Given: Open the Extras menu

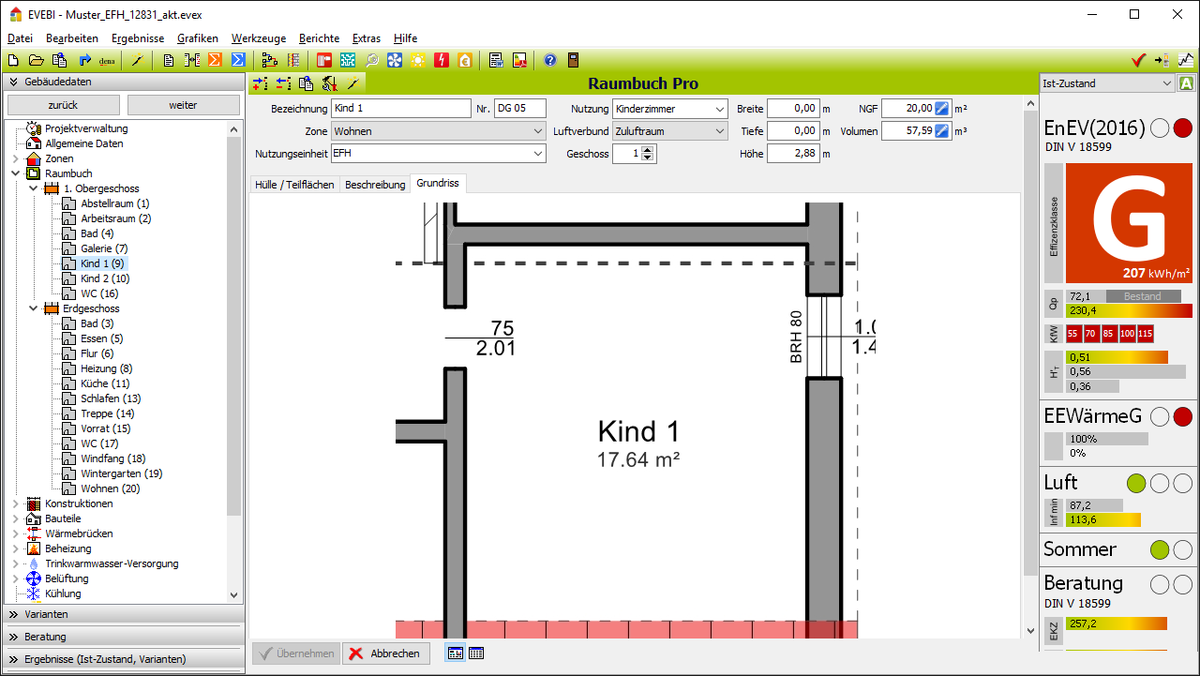Looking at the screenshot, I should pos(366,37).
